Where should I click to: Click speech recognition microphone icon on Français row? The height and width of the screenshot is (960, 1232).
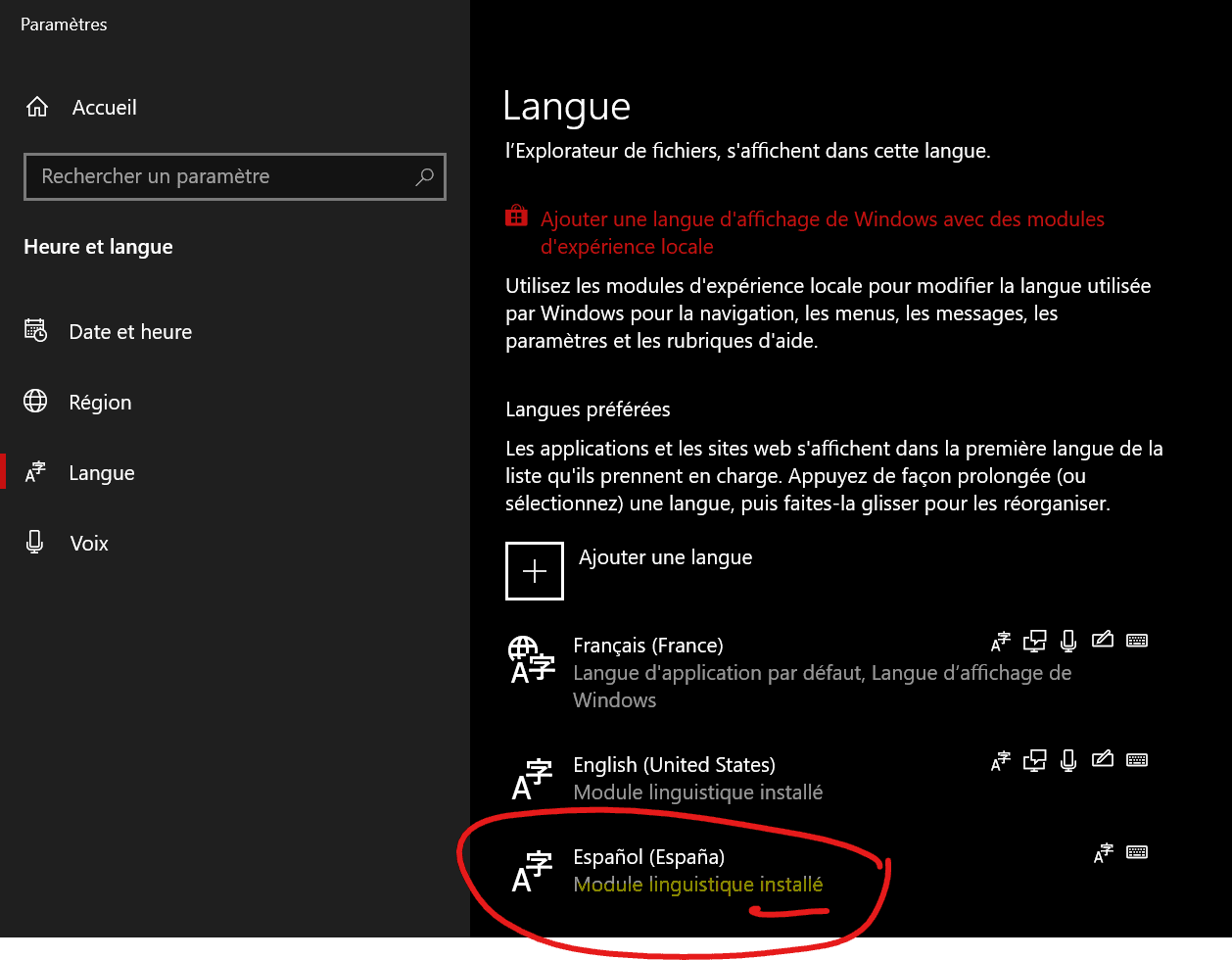pyautogui.click(x=1068, y=642)
